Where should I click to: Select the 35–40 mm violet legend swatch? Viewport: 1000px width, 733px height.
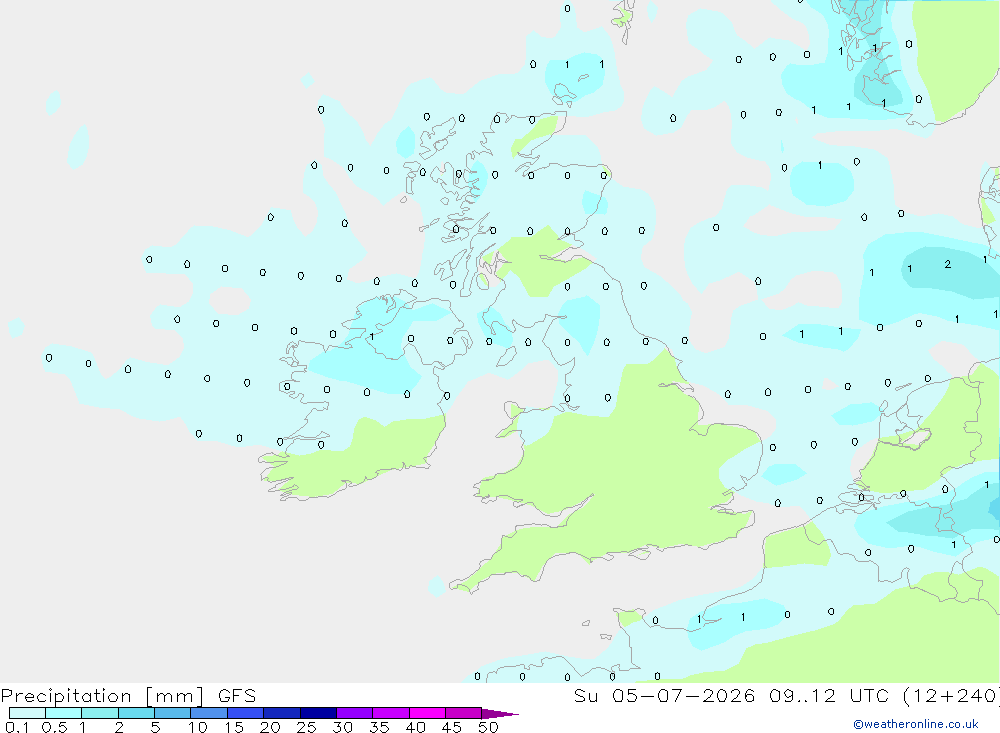click(391, 713)
